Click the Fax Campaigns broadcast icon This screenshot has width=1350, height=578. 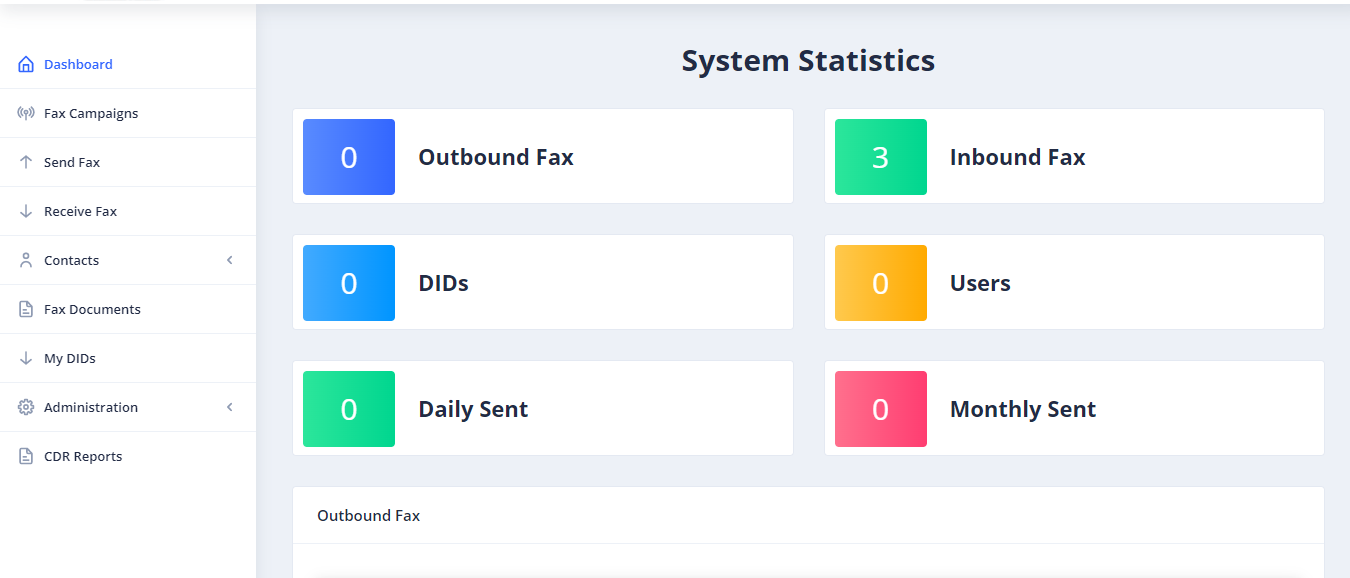26,113
